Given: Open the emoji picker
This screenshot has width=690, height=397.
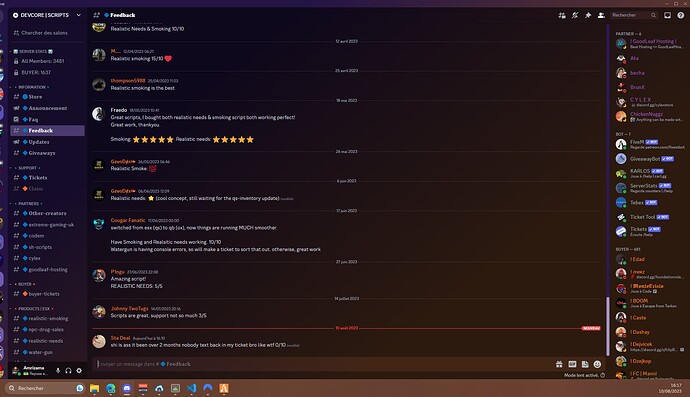Looking at the screenshot, I should pyautogui.click(x=597, y=364).
